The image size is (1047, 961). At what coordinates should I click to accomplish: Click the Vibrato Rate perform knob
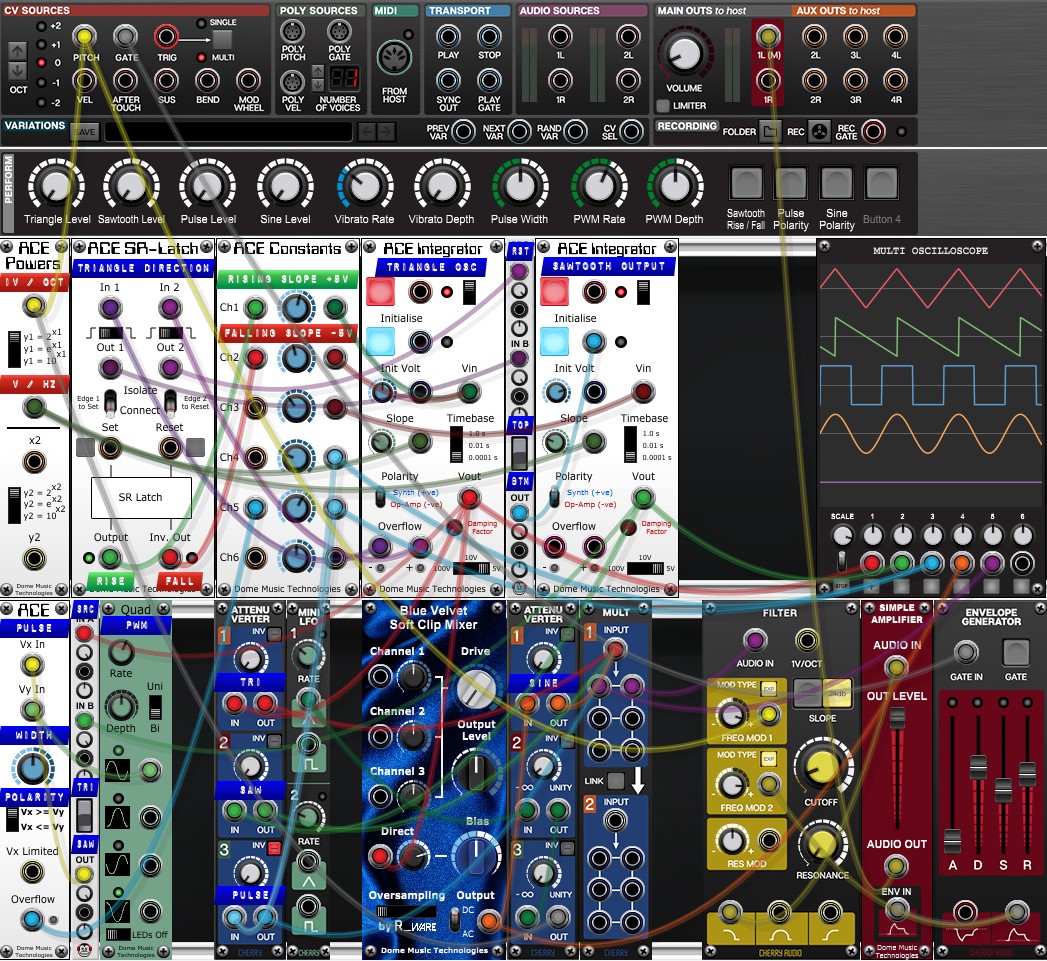(x=365, y=186)
